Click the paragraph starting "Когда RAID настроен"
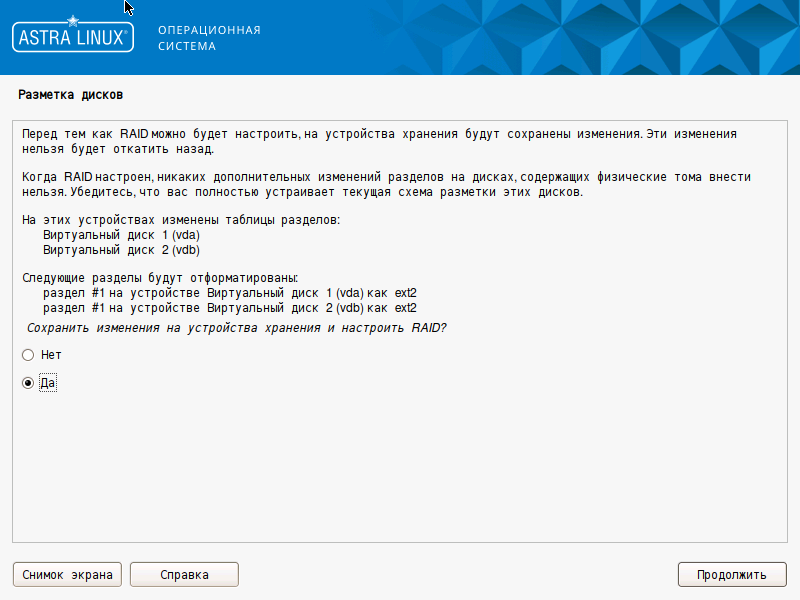The image size is (800, 600). 380,184
